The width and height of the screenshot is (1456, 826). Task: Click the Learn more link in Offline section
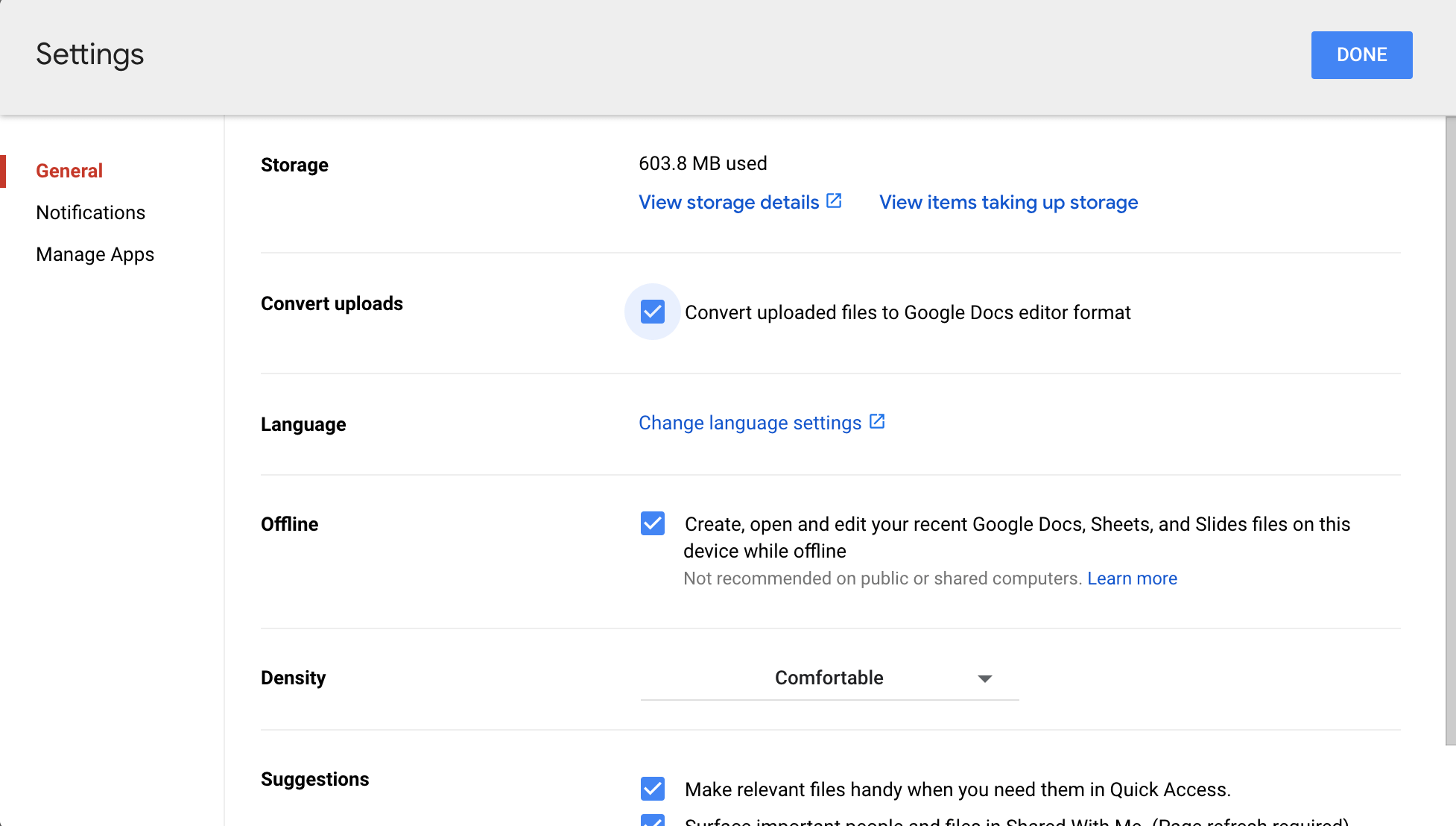pos(1132,578)
